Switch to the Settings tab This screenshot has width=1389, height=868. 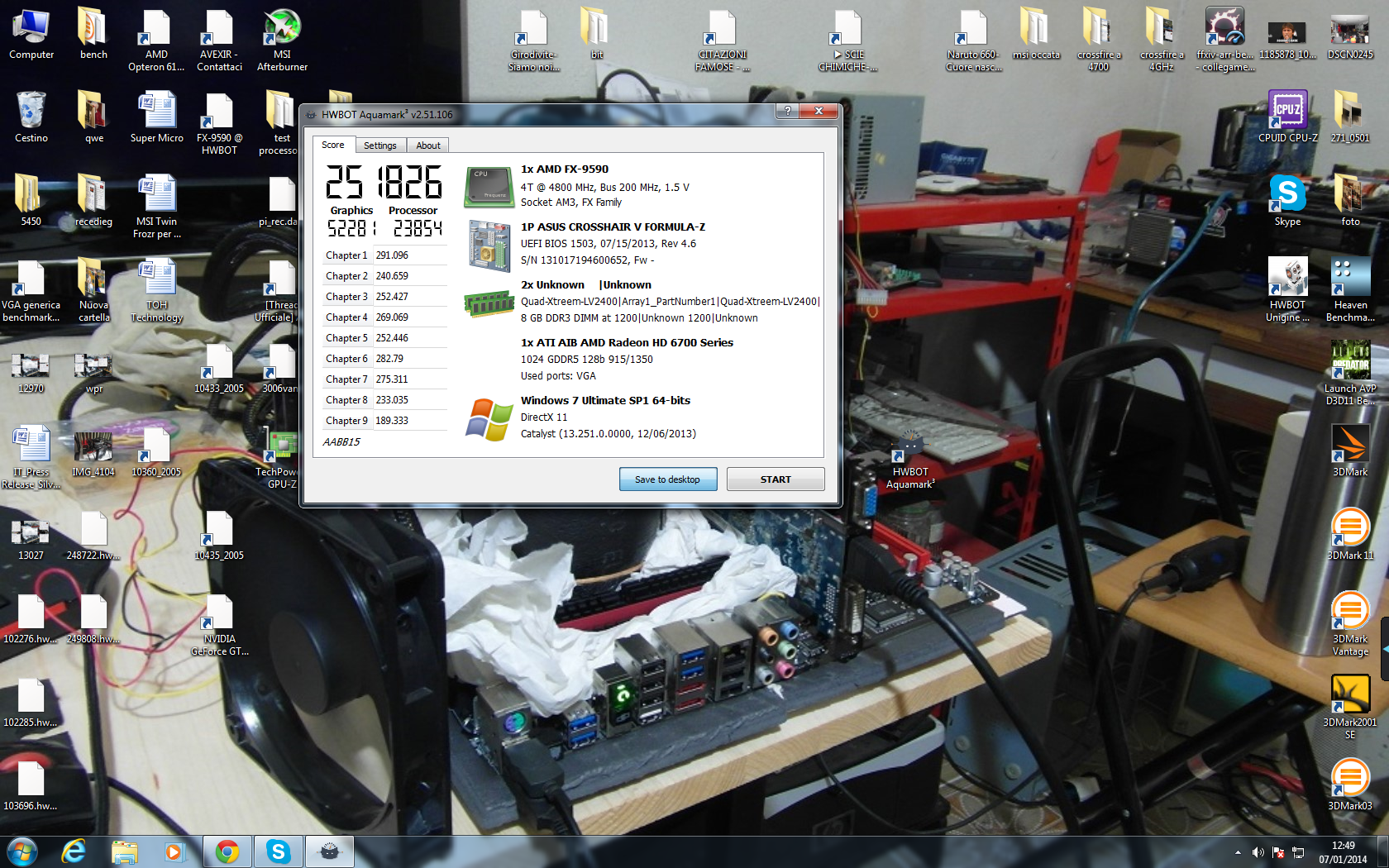click(380, 145)
